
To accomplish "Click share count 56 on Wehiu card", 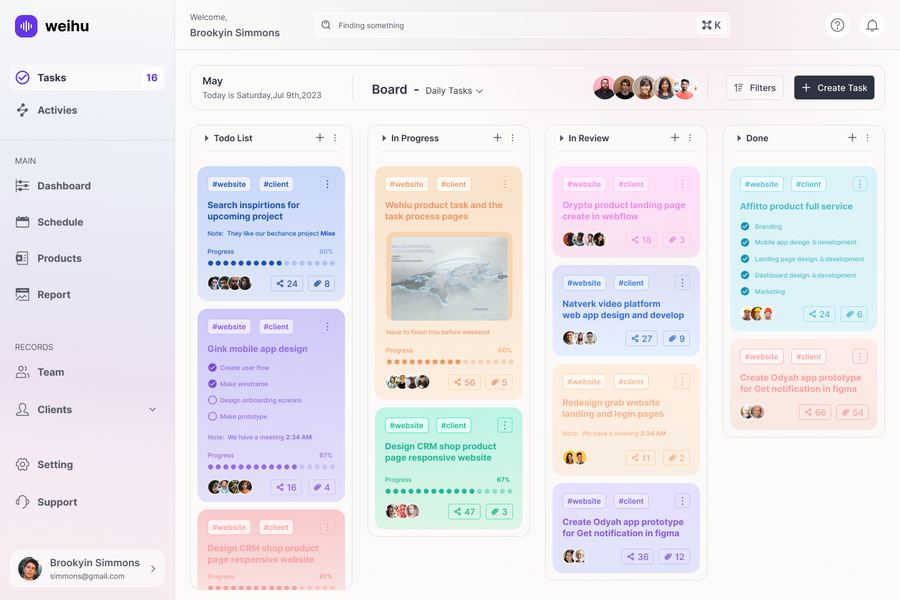I will coord(464,382).
